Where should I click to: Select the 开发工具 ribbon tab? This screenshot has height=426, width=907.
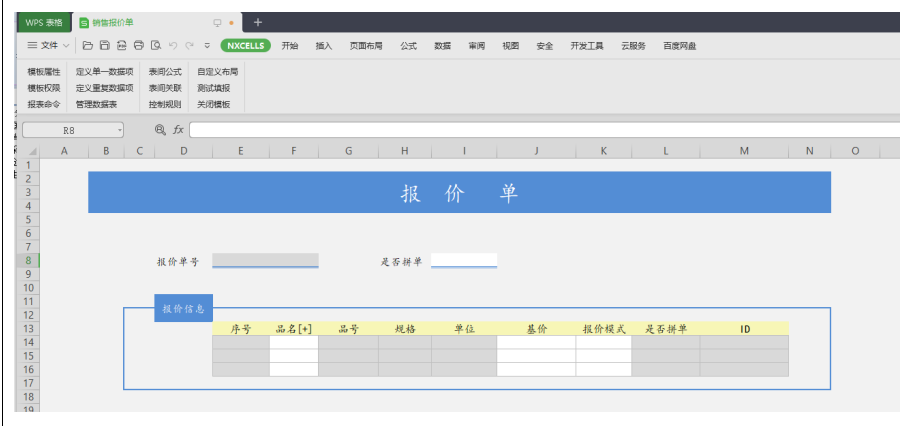pyautogui.click(x=587, y=46)
